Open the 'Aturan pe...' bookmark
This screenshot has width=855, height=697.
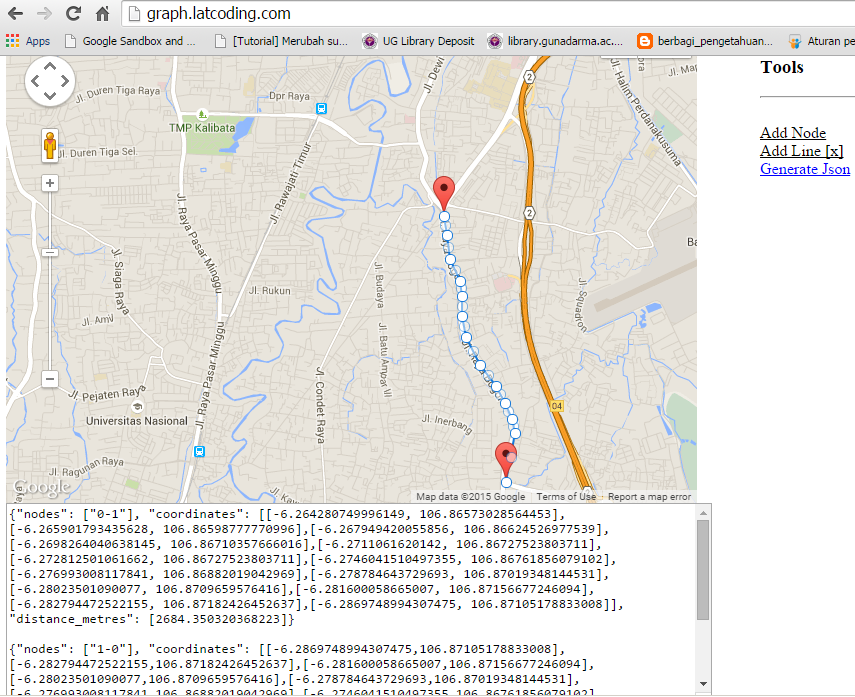tap(821, 41)
